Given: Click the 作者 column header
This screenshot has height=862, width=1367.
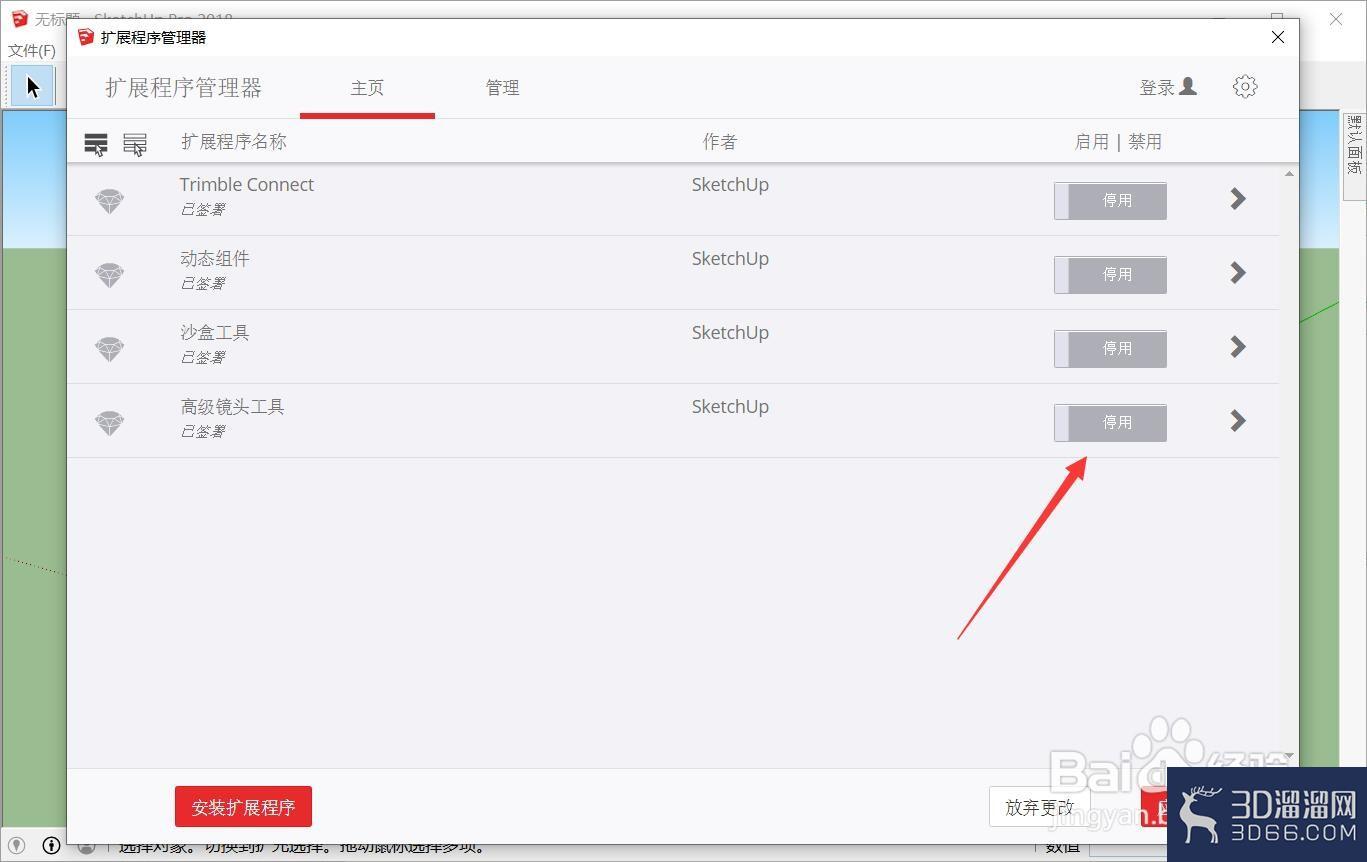Looking at the screenshot, I should click(720, 142).
